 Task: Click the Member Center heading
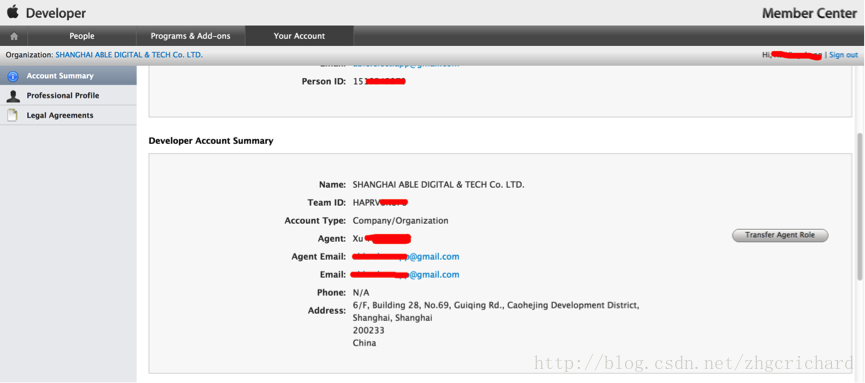coord(809,13)
